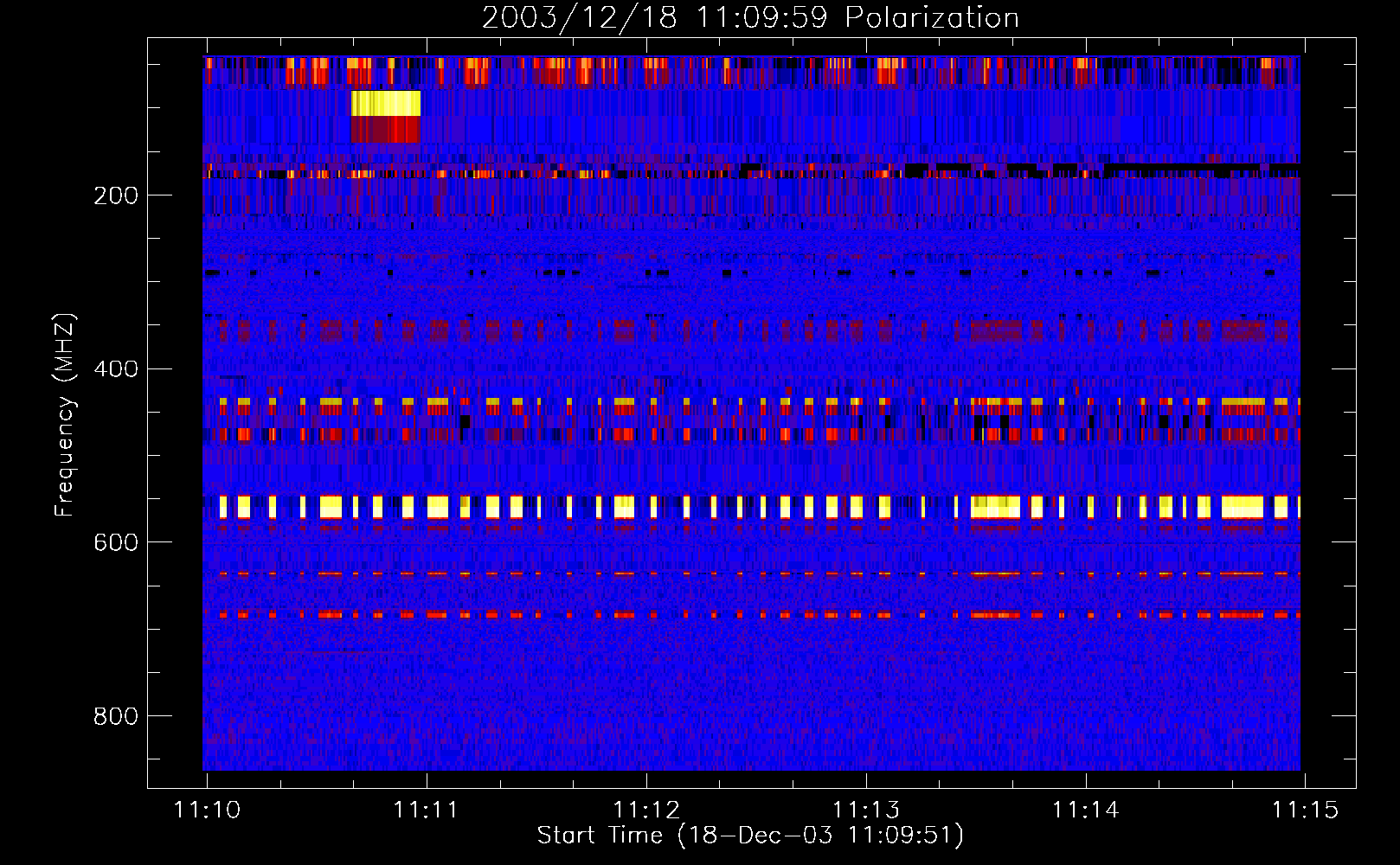The image size is (1400, 865).
Task: Click the 'Frequency (MHZ)' axis label
Action: pyautogui.click(x=64, y=415)
